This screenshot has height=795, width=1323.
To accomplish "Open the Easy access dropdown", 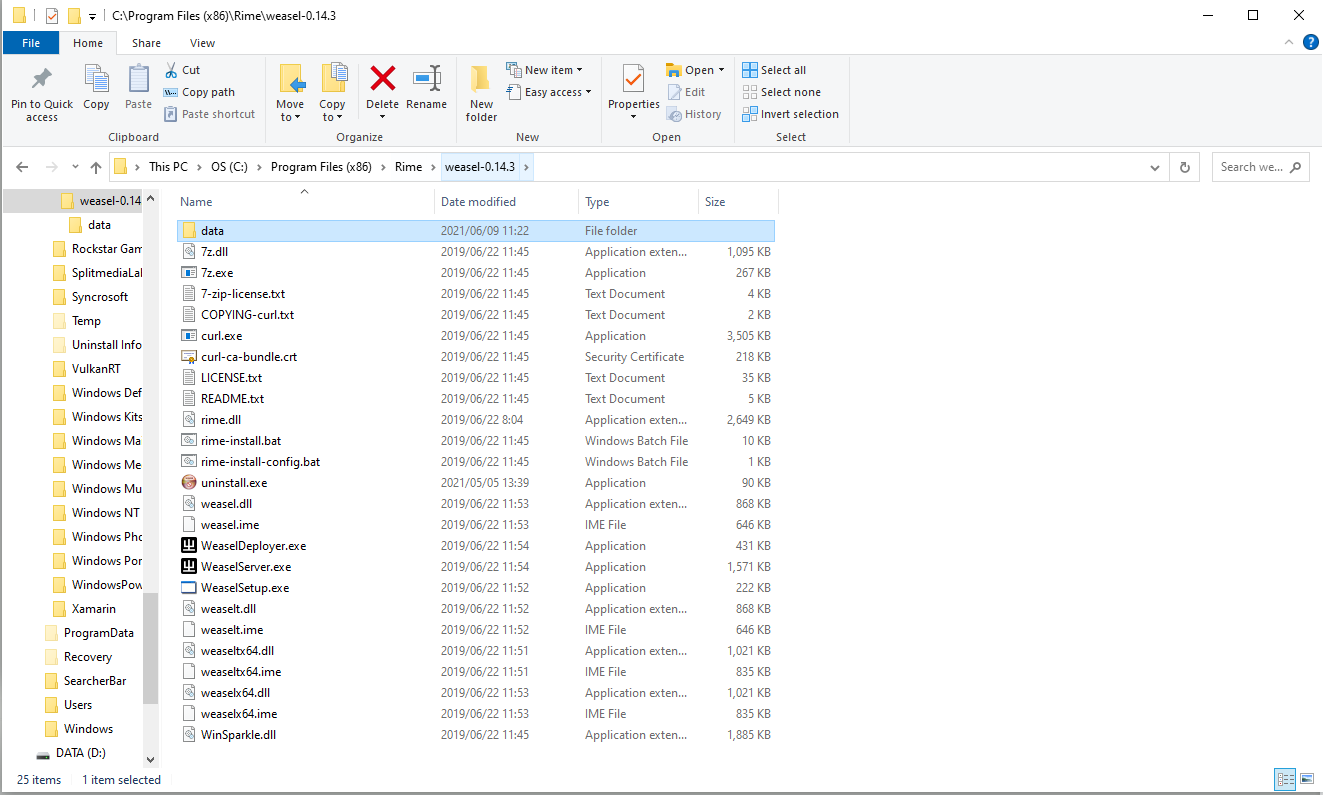I will click(548, 92).
